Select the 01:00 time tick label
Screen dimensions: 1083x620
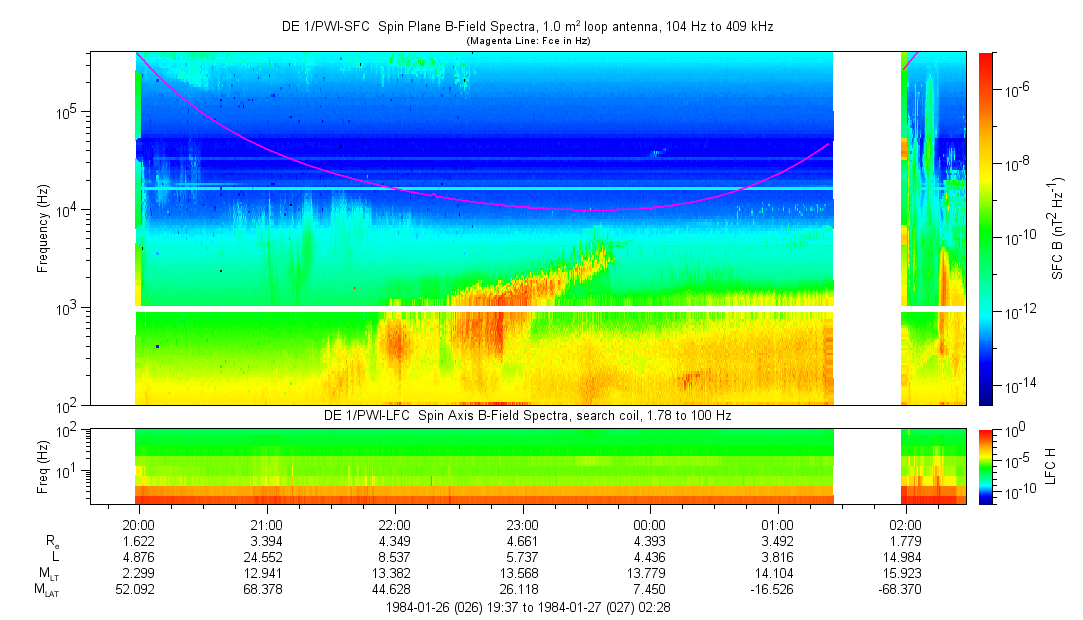(x=778, y=524)
